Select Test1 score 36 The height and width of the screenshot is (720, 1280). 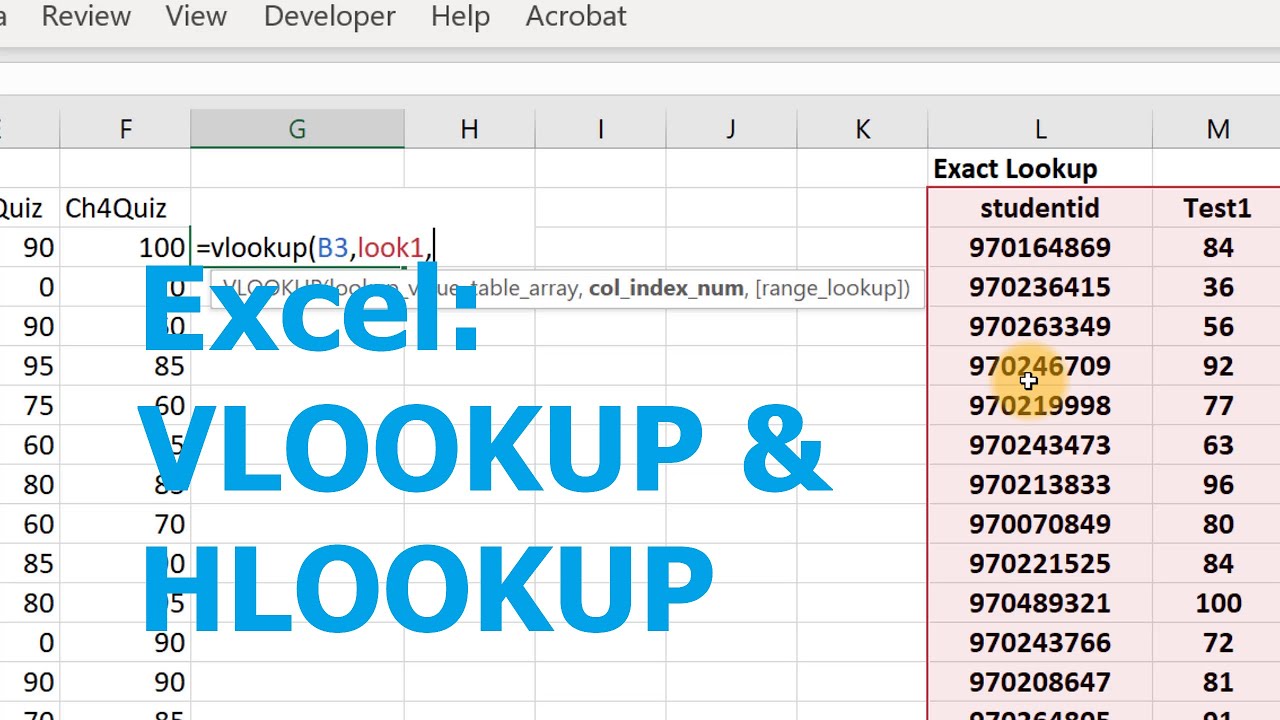coord(1217,287)
